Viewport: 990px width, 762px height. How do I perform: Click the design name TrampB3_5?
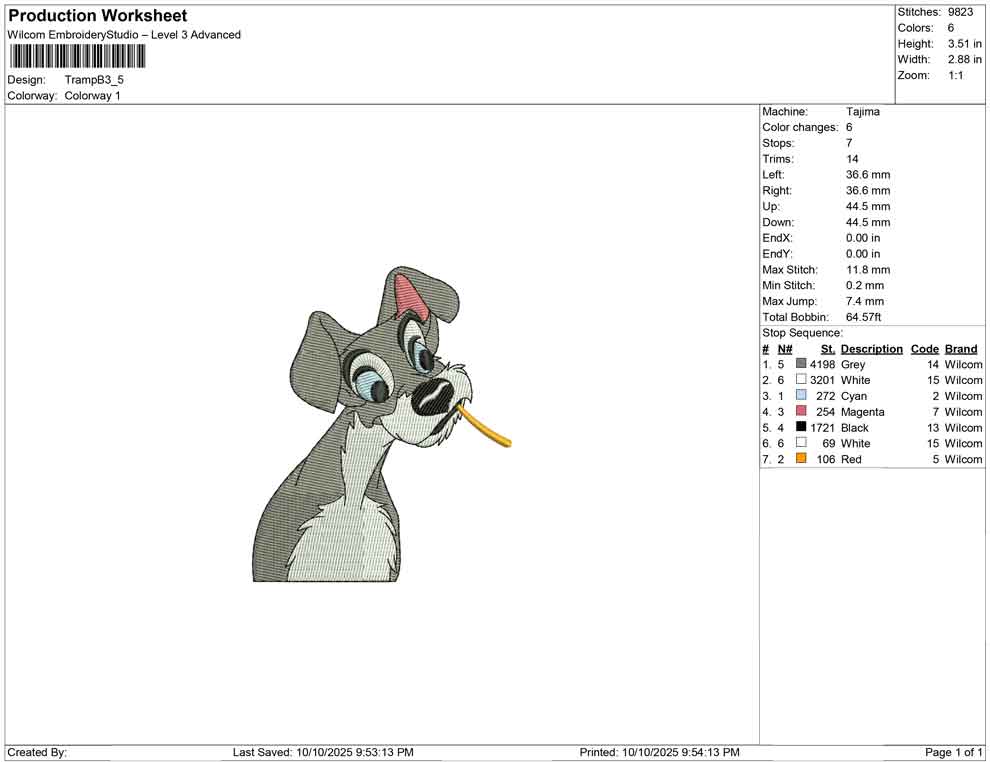[94, 80]
